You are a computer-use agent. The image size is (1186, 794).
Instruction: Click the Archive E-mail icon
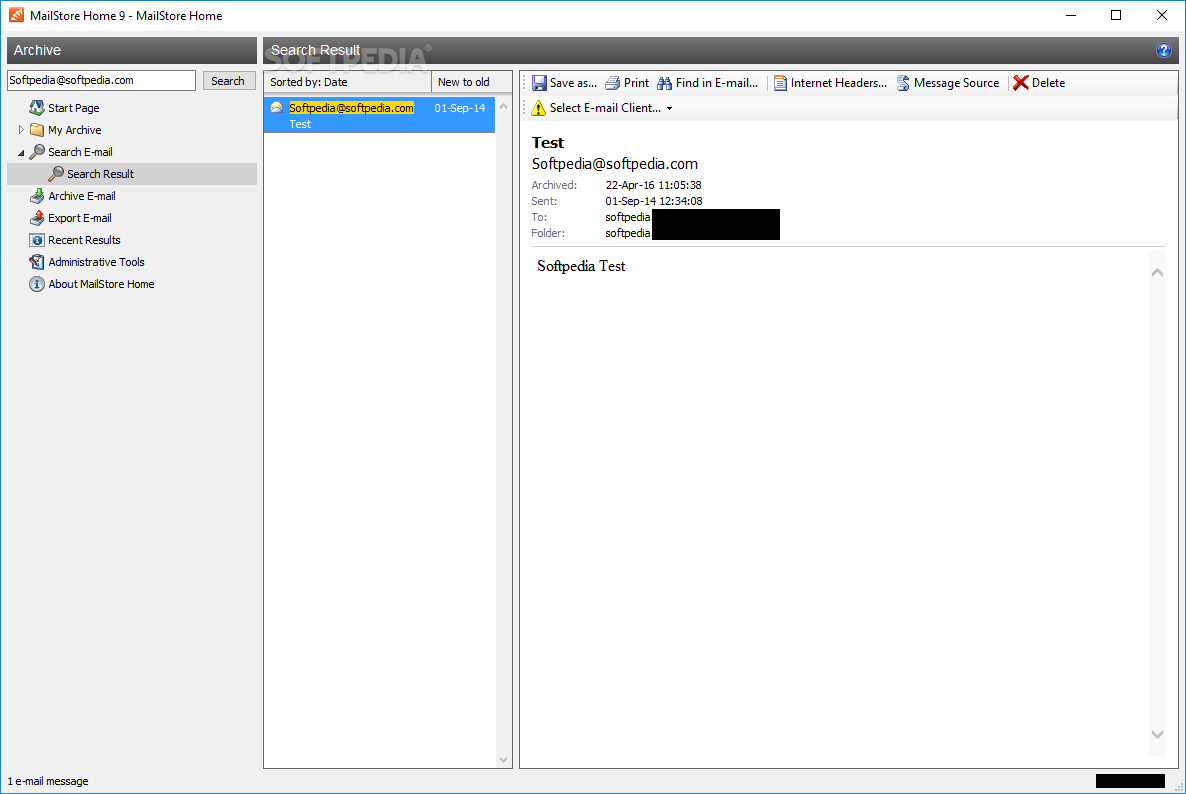[36, 195]
